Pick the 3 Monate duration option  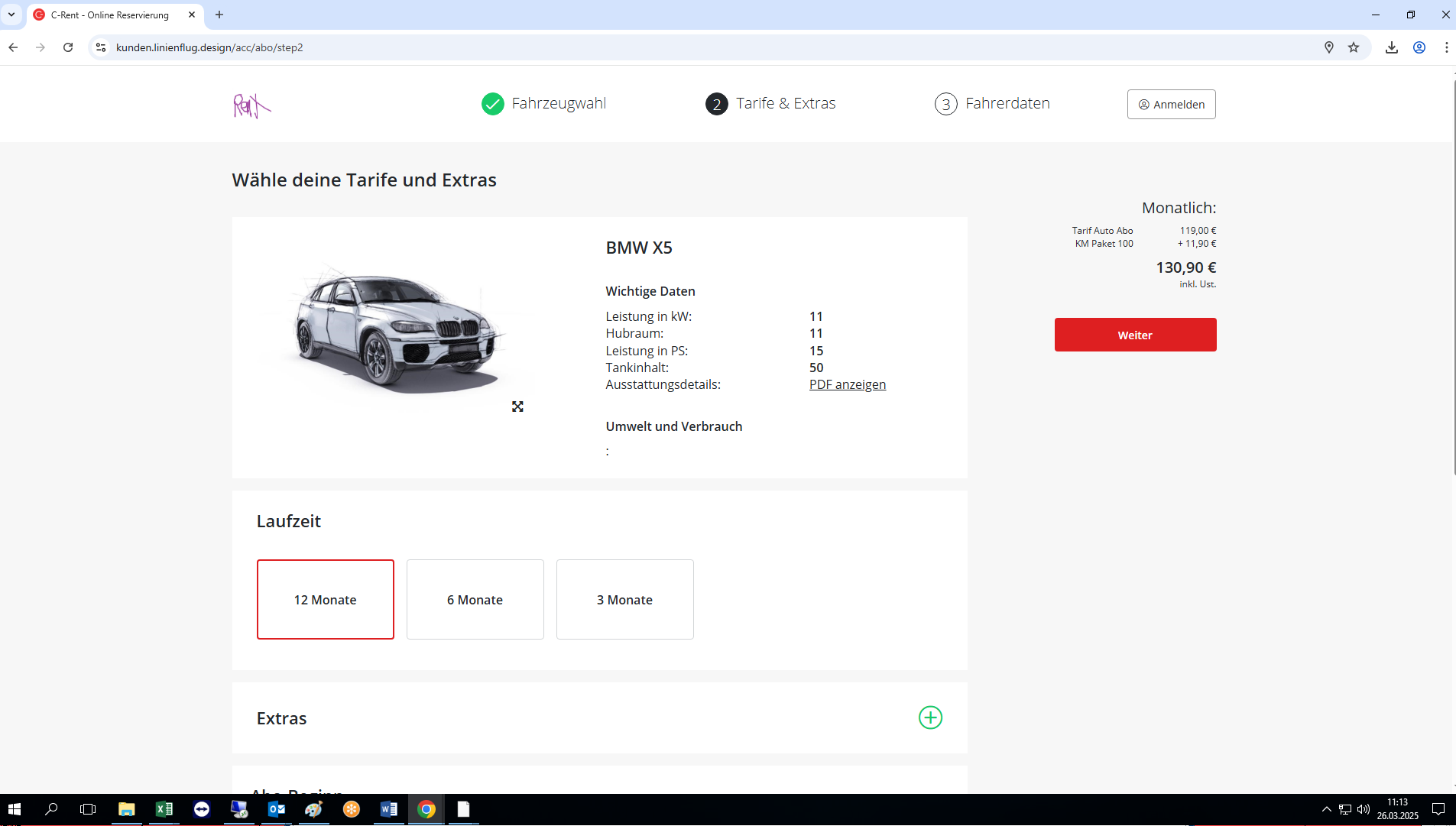[x=624, y=599]
